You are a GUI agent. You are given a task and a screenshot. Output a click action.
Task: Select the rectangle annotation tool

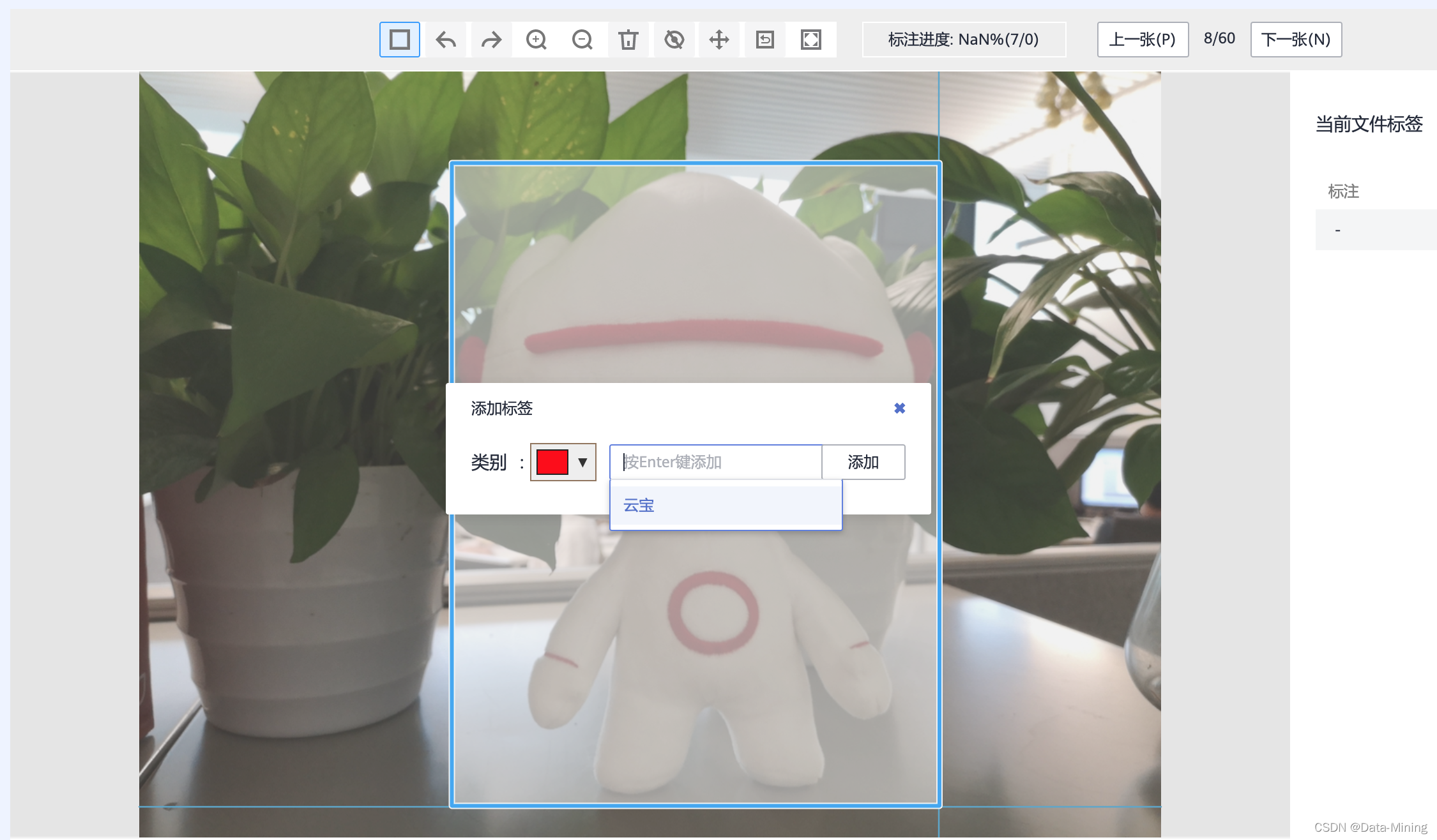tap(400, 40)
